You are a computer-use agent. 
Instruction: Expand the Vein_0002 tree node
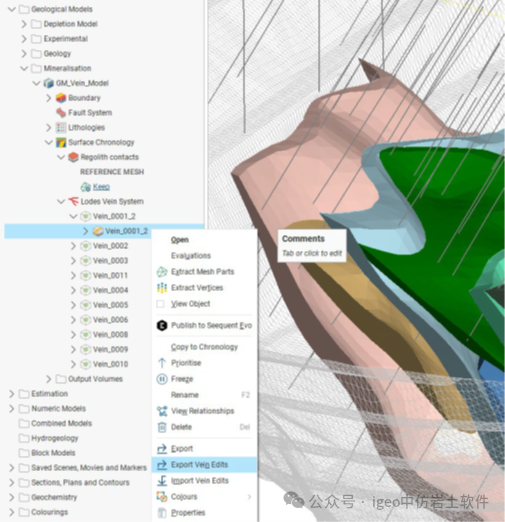click(73, 246)
